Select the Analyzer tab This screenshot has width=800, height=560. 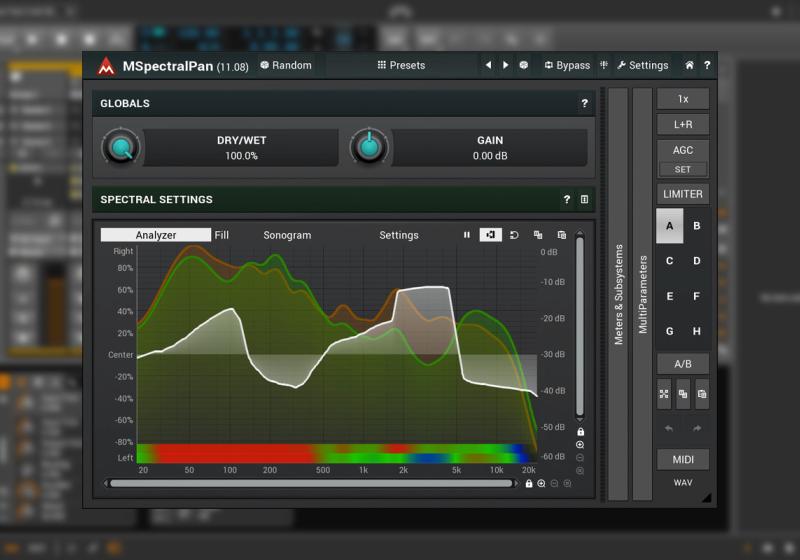(x=156, y=235)
